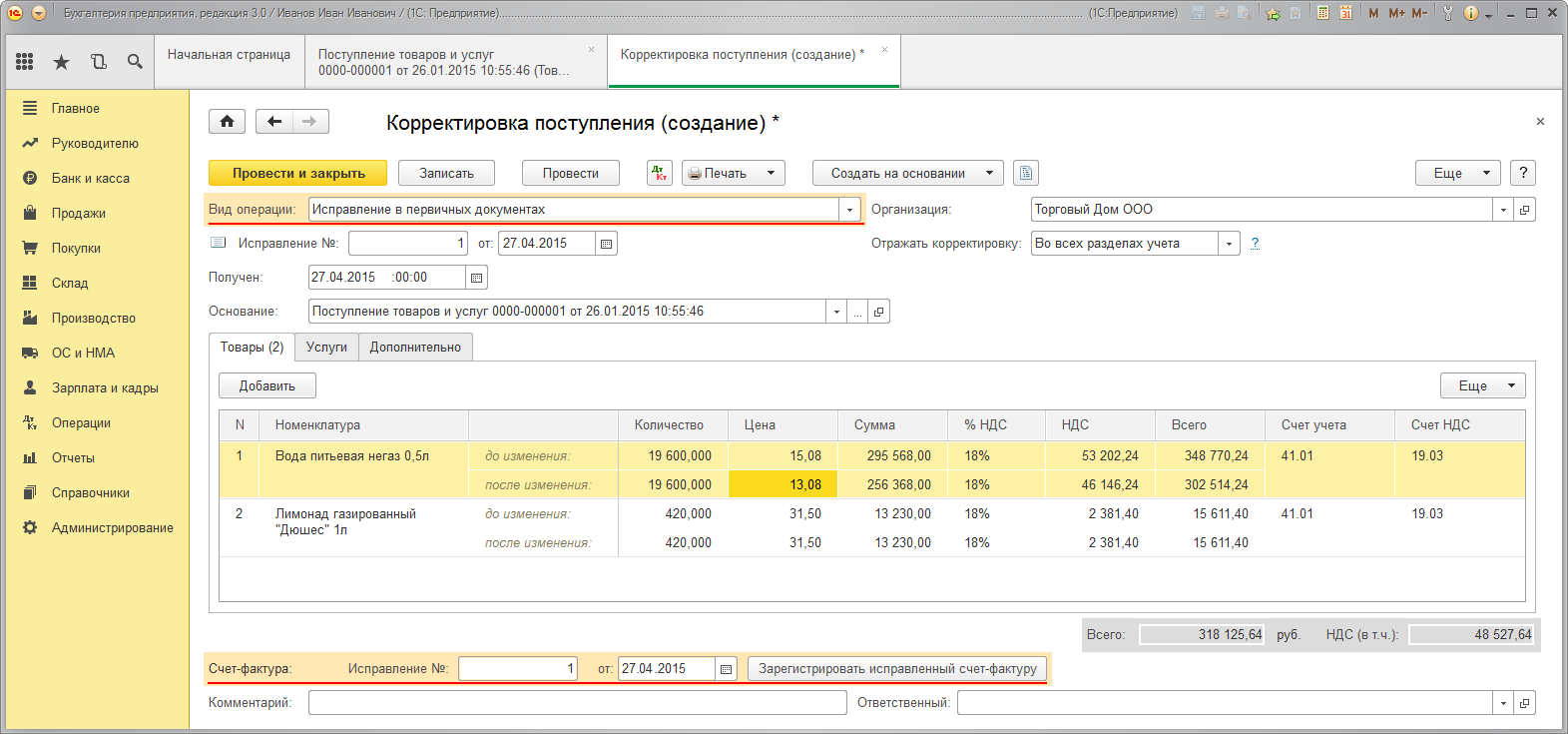
Task: Open calendar for the Исправление № date
Action: pyautogui.click(x=606, y=244)
